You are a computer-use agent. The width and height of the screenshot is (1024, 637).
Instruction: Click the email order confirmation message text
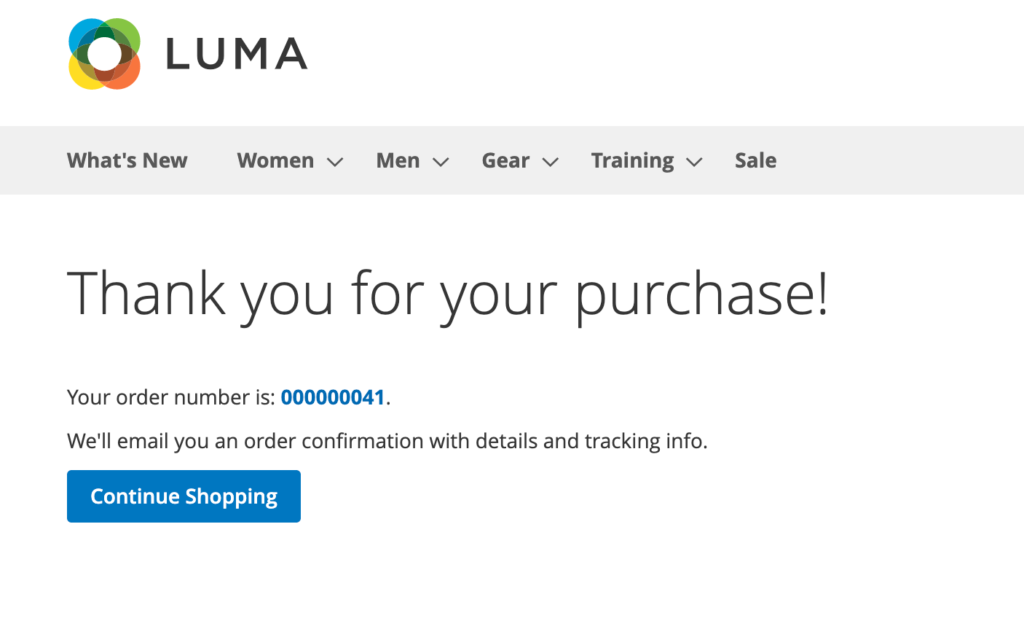[x=387, y=441]
